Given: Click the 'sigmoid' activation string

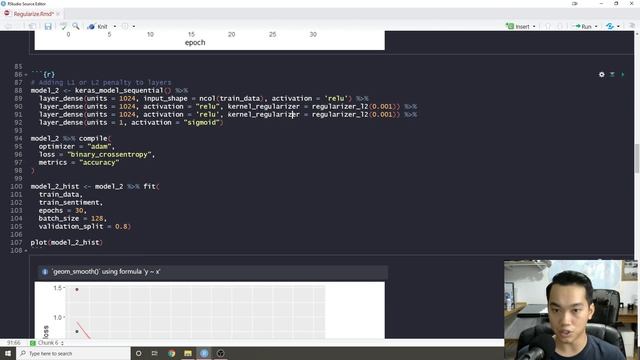Looking at the screenshot, I should [202, 122].
